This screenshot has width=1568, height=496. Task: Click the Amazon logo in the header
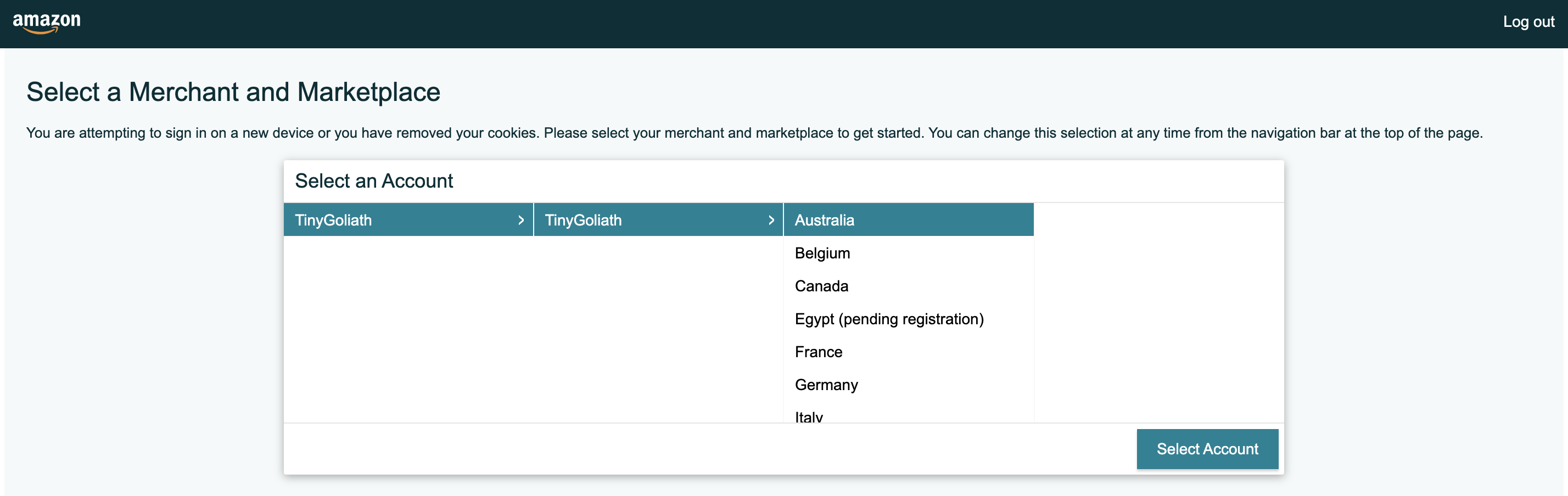[x=47, y=22]
